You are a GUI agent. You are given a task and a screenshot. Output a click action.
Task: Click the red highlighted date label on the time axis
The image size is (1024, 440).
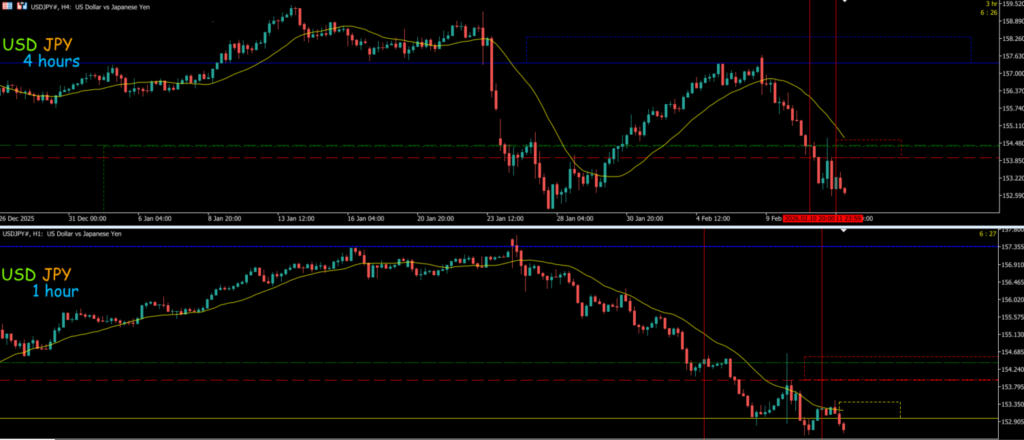pyautogui.click(x=822, y=217)
